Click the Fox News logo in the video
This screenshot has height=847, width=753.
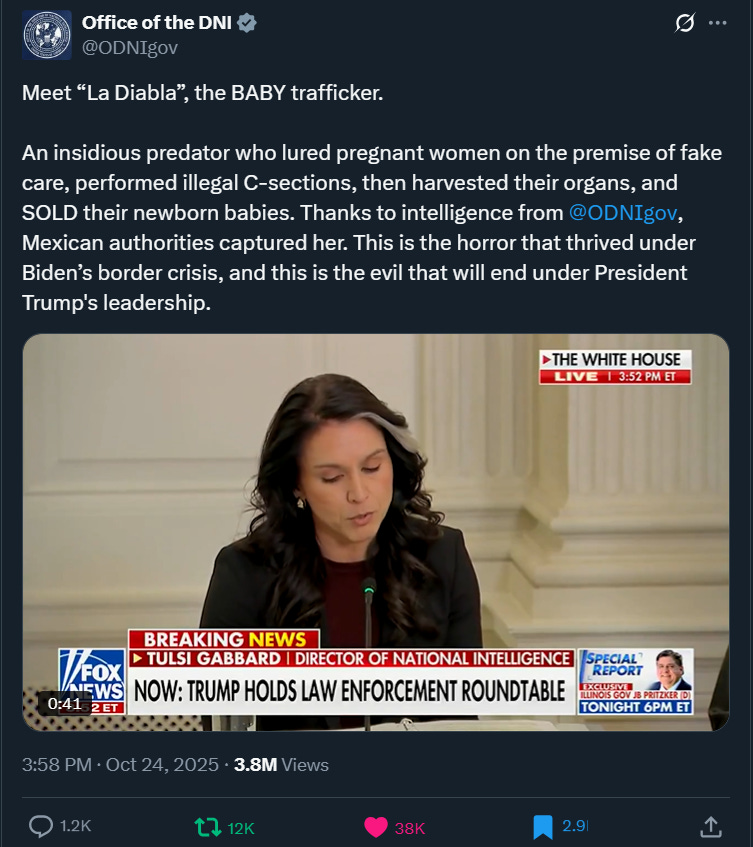tap(92, 682)
